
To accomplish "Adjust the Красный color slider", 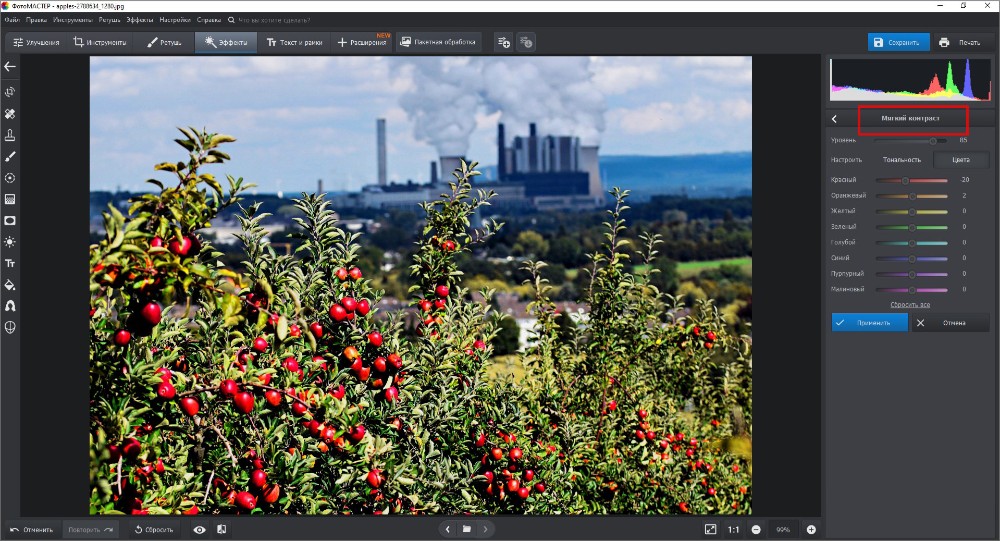I will click(905, 180).
